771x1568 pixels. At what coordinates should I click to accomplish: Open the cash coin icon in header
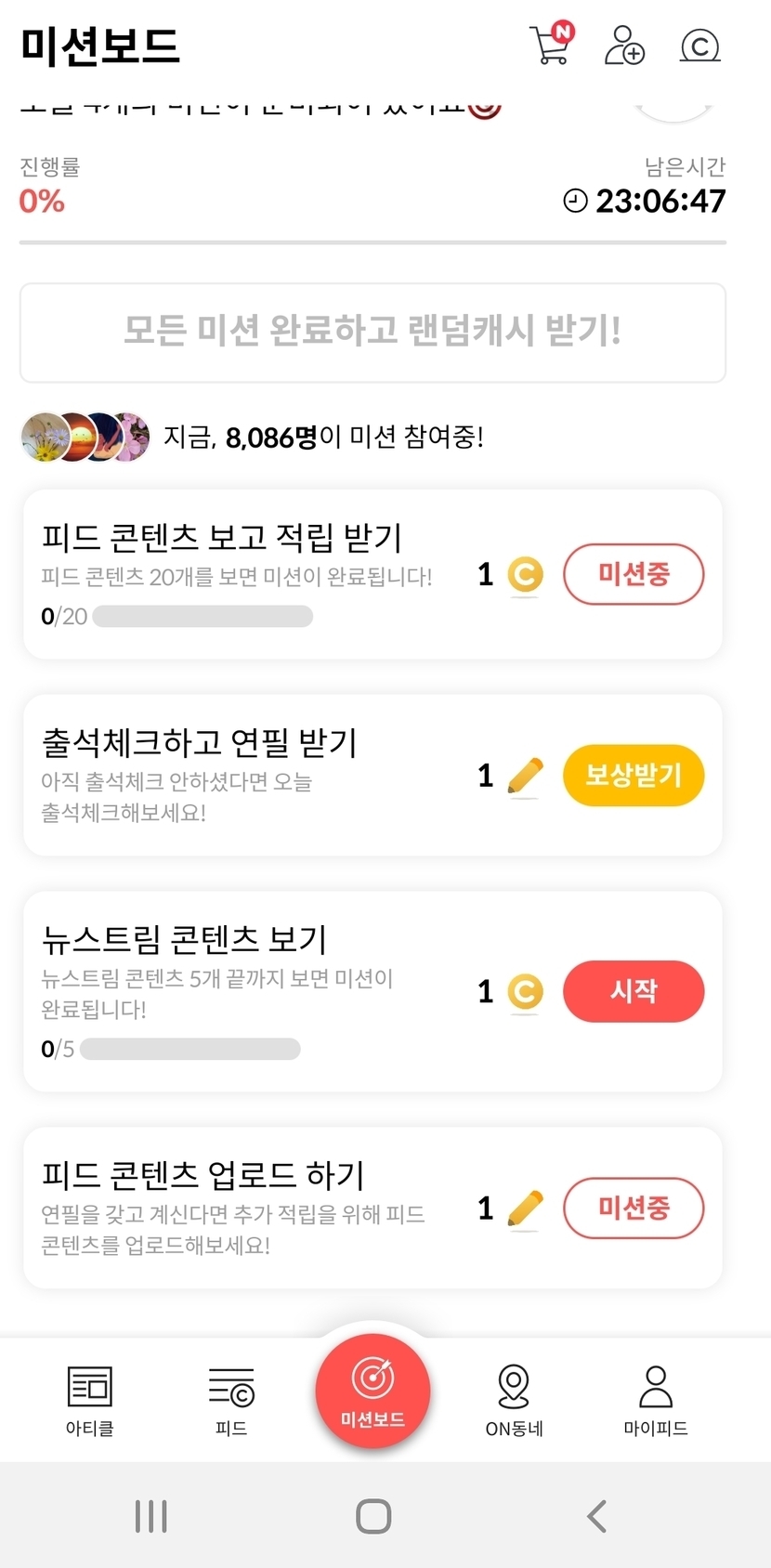pyautogui.click(x=699, y=45)
